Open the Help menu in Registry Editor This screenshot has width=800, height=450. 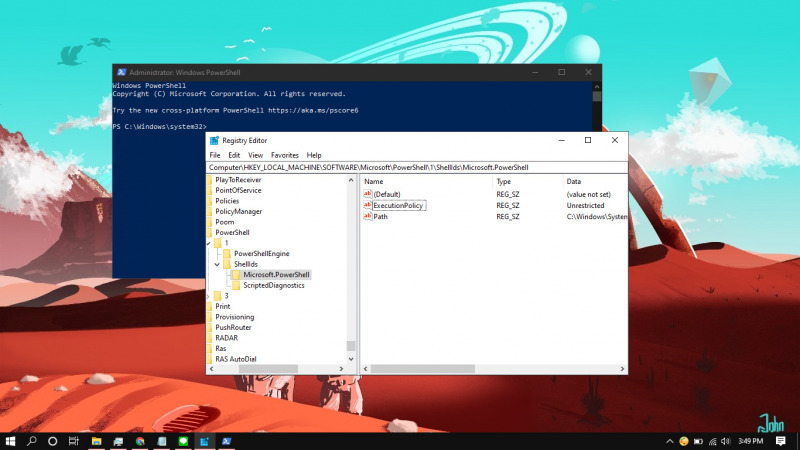pyautogui.click(x=314, y=155)
